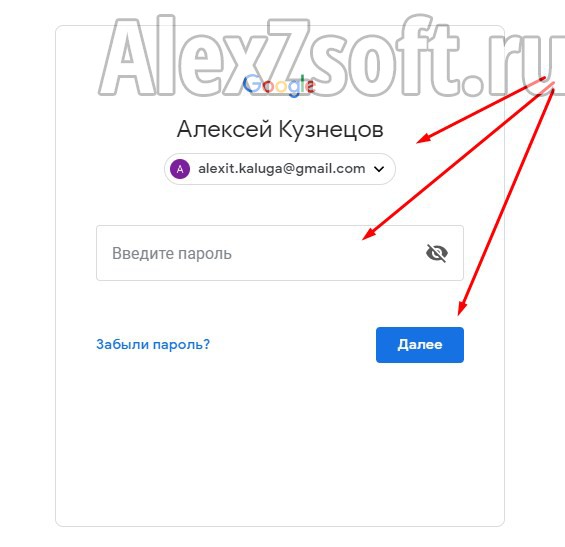Screen dimensions: 565x547
Task: Expand the account switcher chevron arrow
Action: pyautogui.click(x=379, y=169)
